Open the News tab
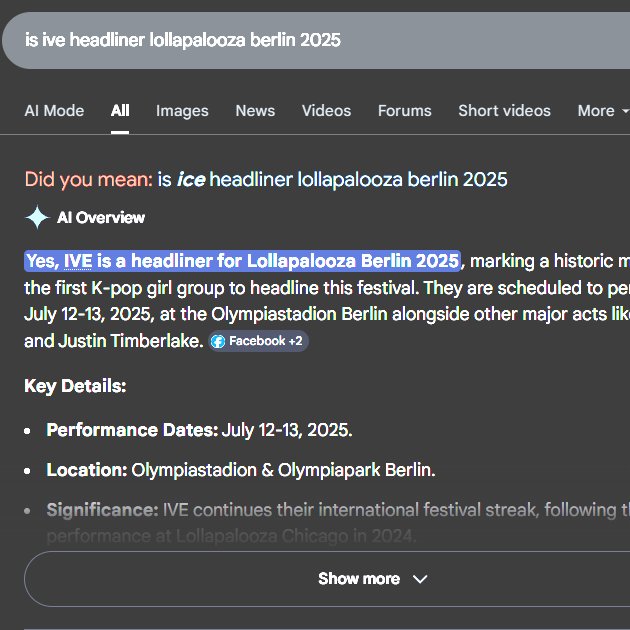Viewport: 630px width, 630px height. [255, 110]
